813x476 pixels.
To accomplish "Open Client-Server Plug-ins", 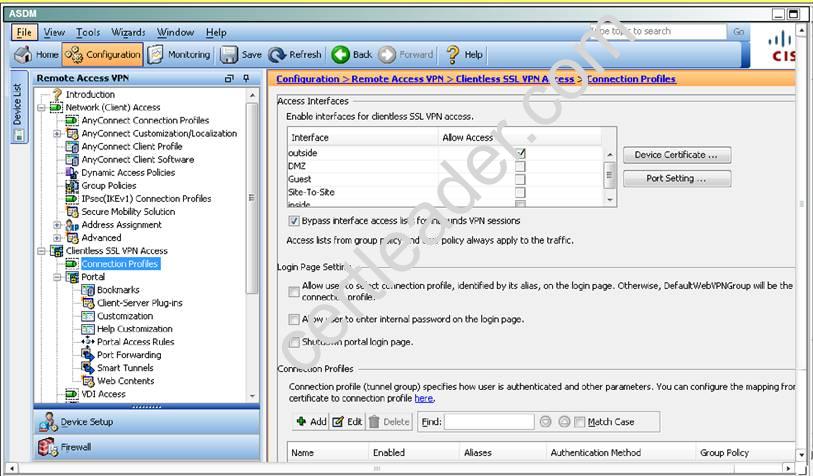I will 140,303.
